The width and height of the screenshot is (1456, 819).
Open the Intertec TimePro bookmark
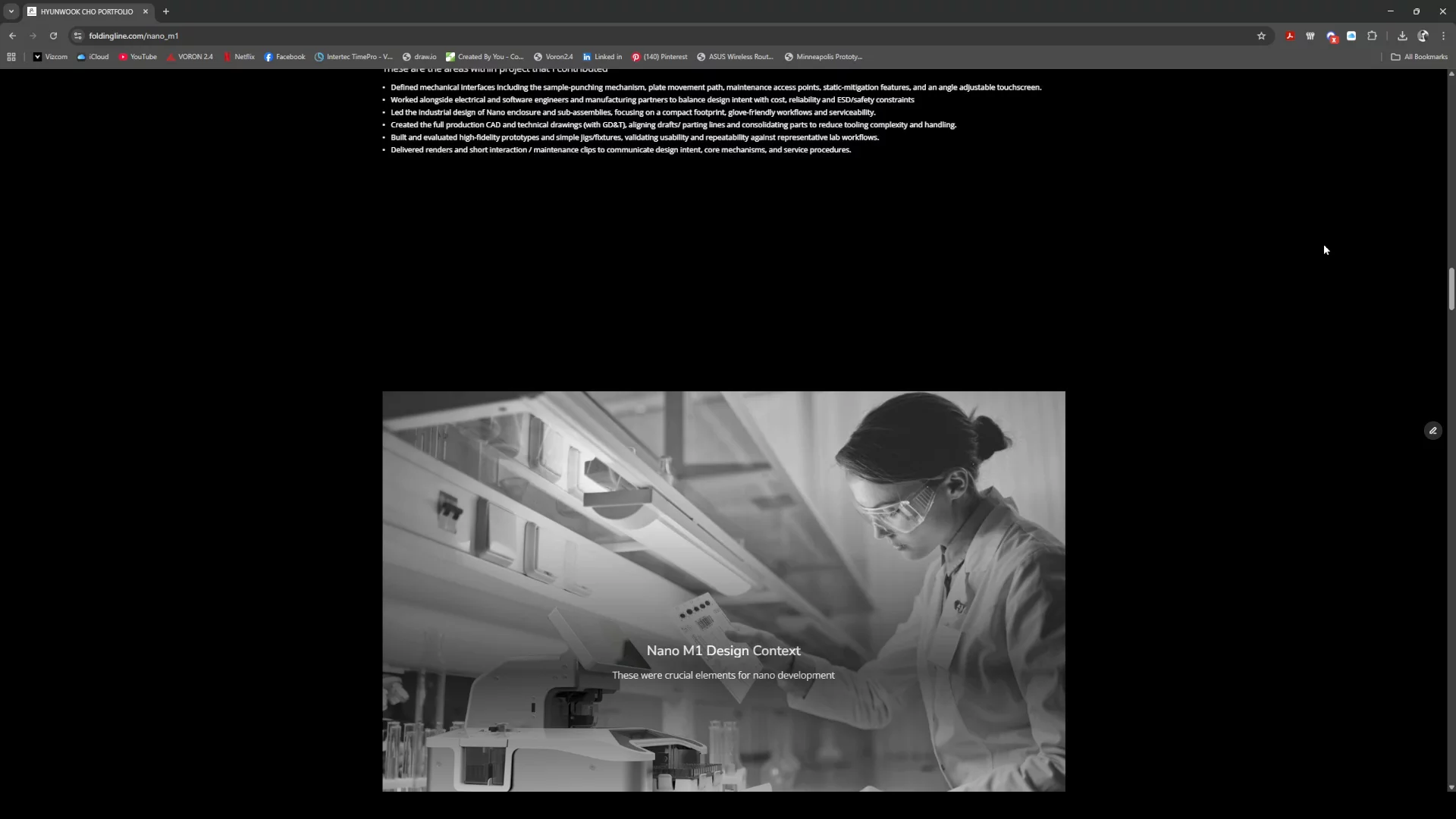[x=353, y=57]
